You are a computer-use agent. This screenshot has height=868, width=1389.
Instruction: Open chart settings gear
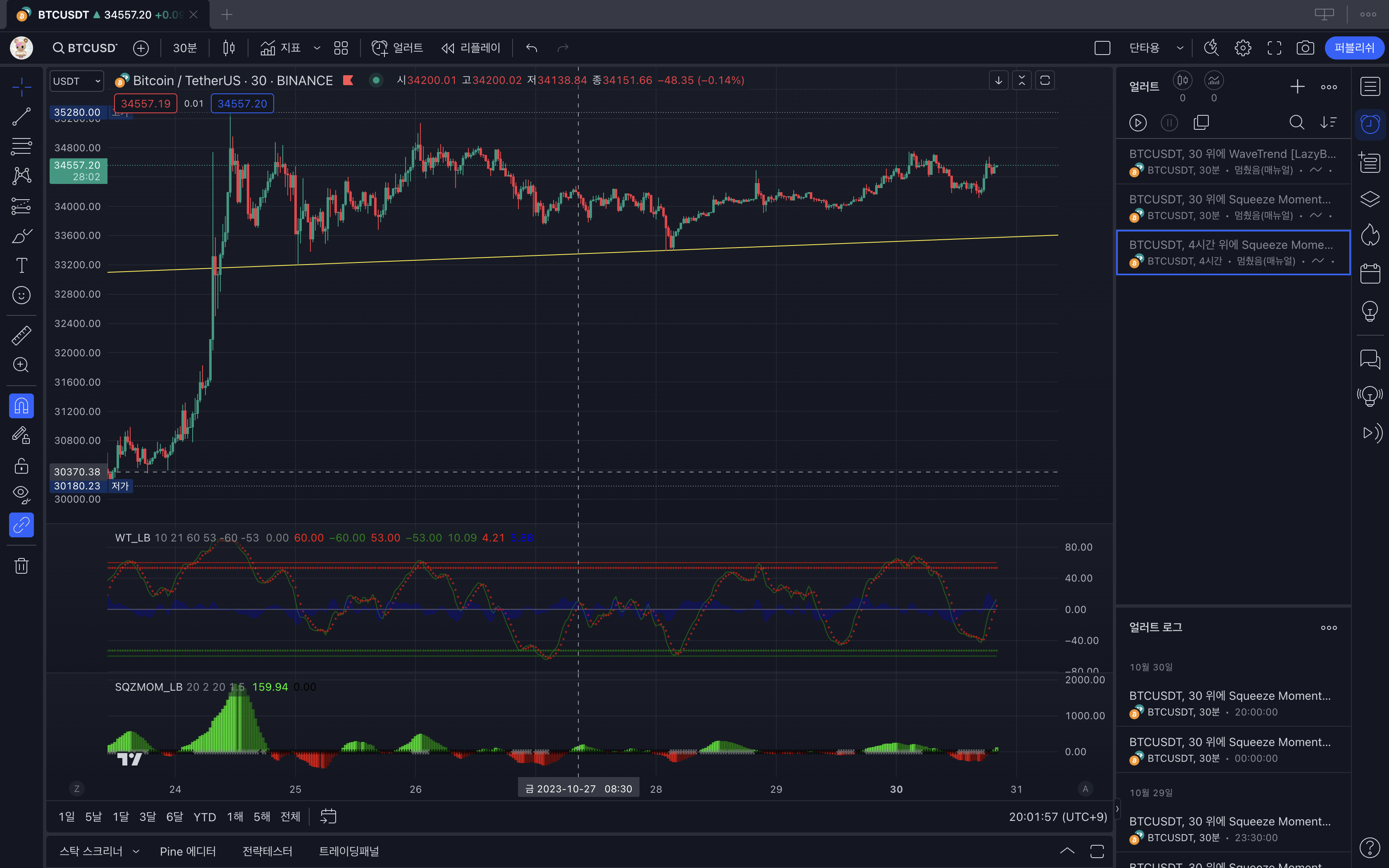click(1243, 48)
